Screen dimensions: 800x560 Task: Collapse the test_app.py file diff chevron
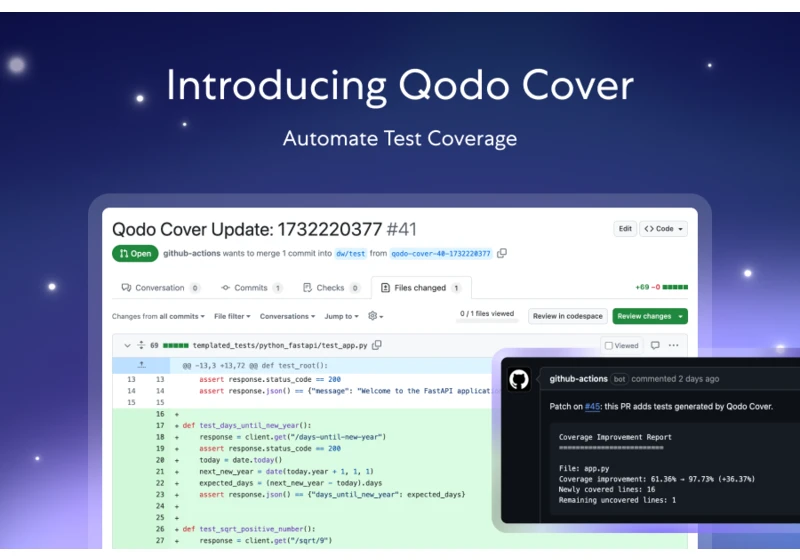click(127, 345)
